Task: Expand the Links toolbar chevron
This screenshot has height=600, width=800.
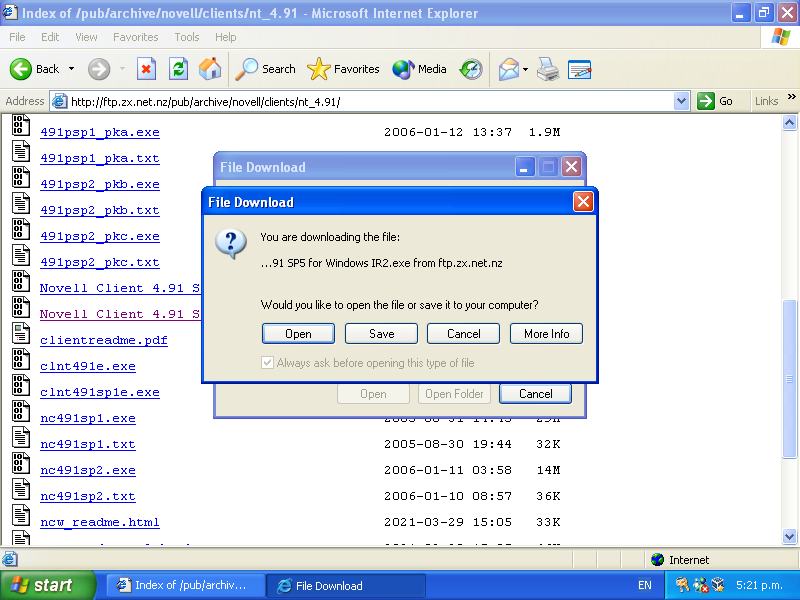Action: coord(791,96)
